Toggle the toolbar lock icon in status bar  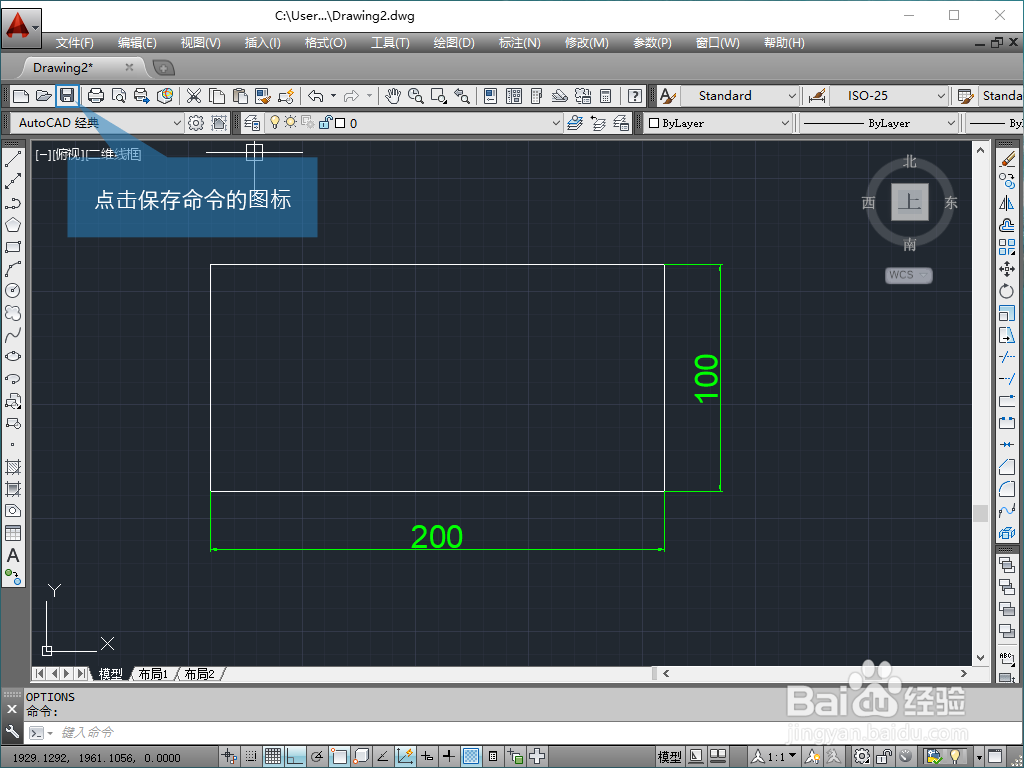tap(884, 756)
